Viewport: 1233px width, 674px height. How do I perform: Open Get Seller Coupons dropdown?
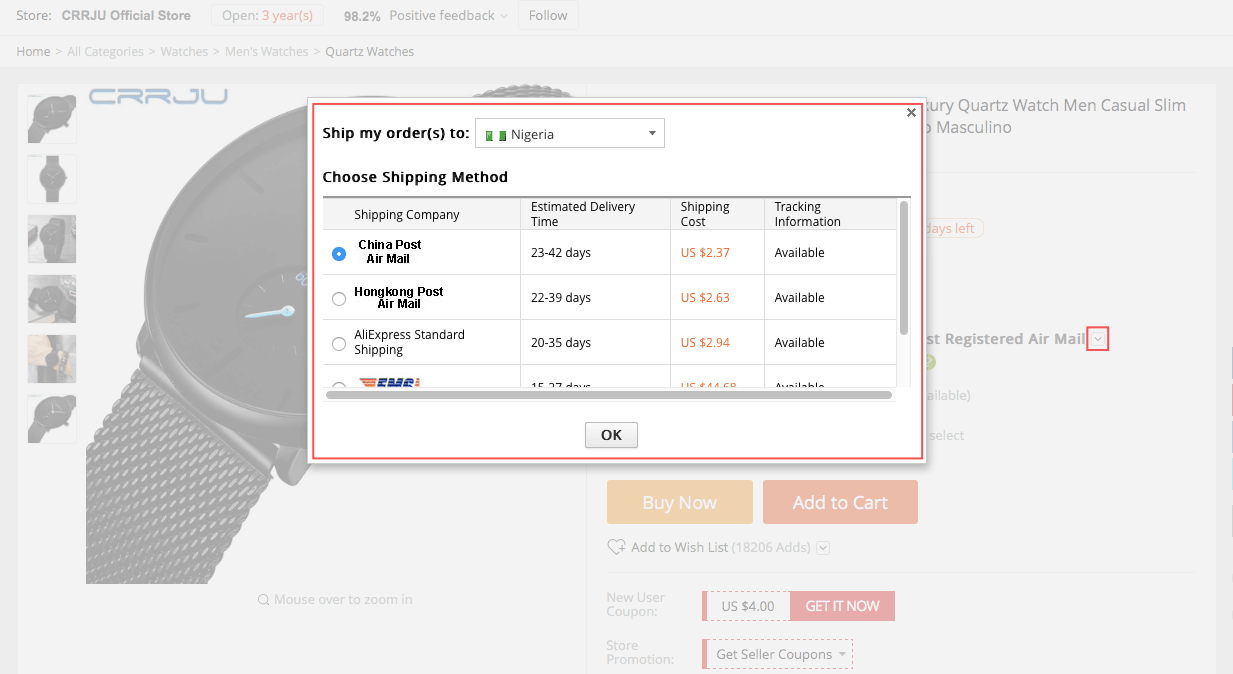click(778, 655)
